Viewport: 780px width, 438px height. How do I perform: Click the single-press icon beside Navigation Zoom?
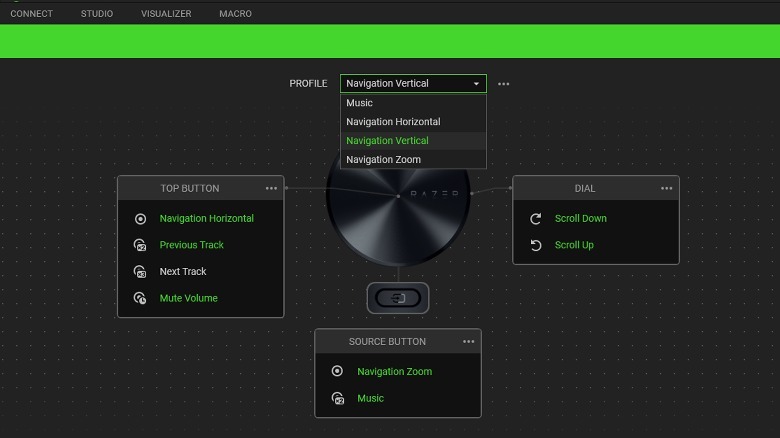coord(338,372)
